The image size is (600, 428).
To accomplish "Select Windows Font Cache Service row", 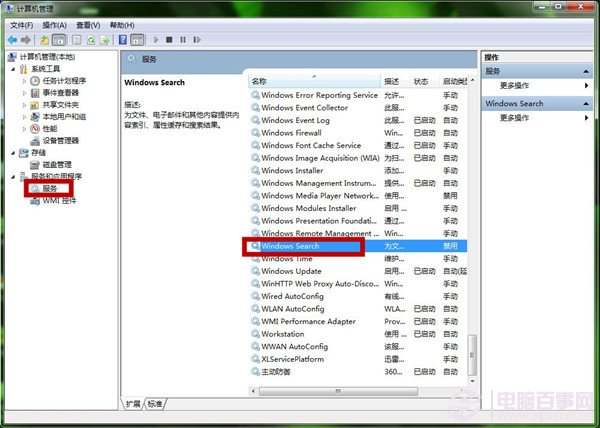I will click(x=359, y=146).
